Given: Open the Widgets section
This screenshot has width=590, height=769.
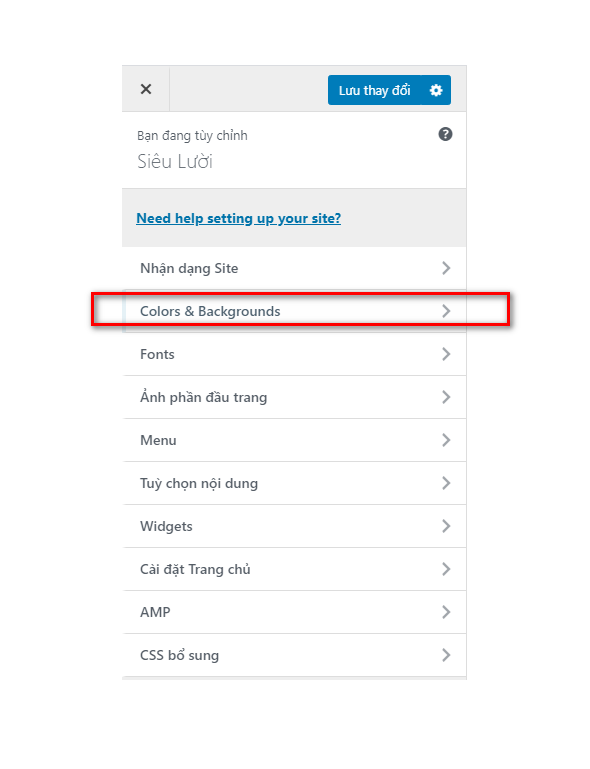Looking at the screenshot, I should [x=294, y=526].
